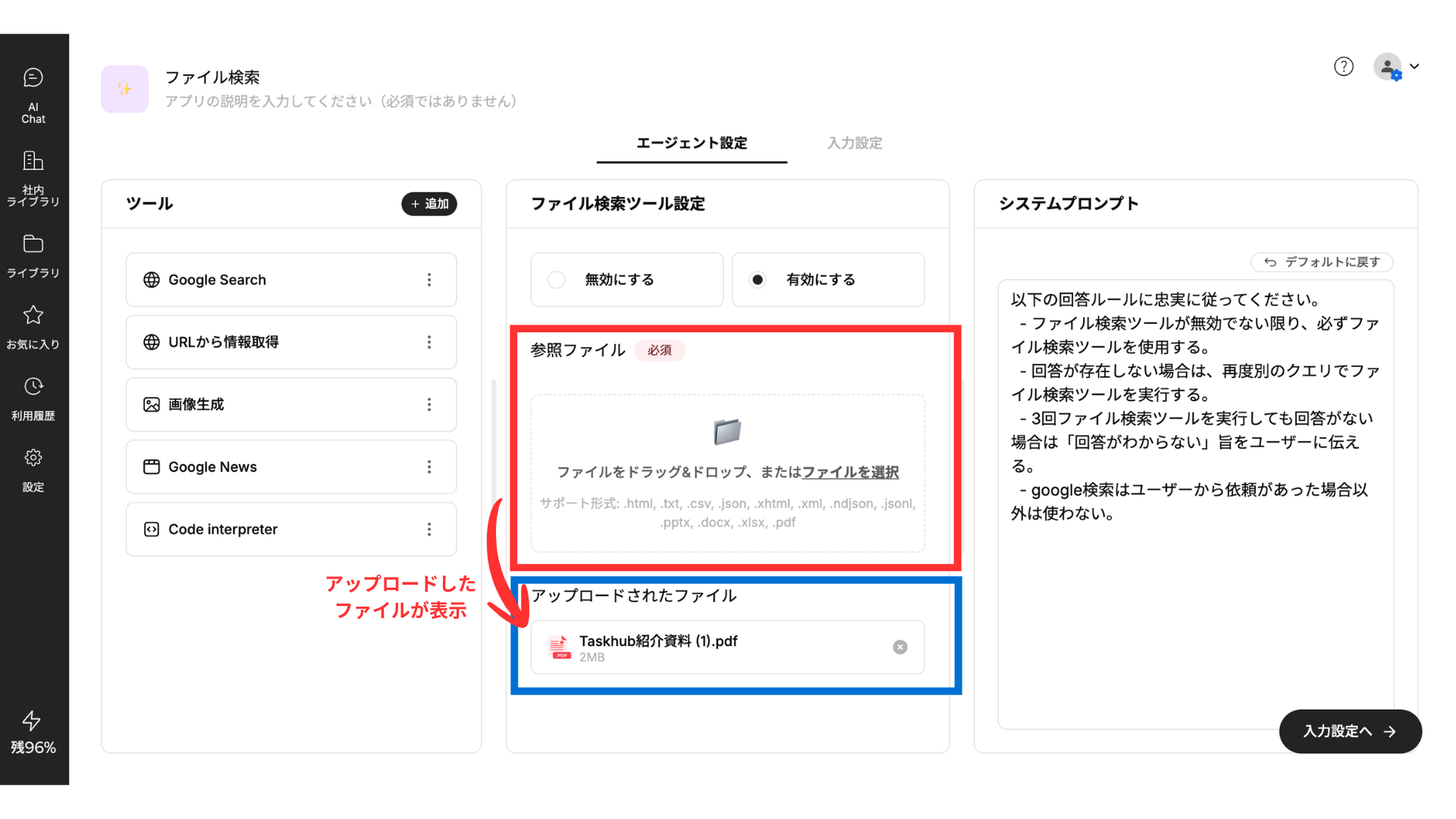Viewport: 1456px width, 819px height.
Task: Expand the user account dropdown arrow
Action: (x=1414, y=67)
